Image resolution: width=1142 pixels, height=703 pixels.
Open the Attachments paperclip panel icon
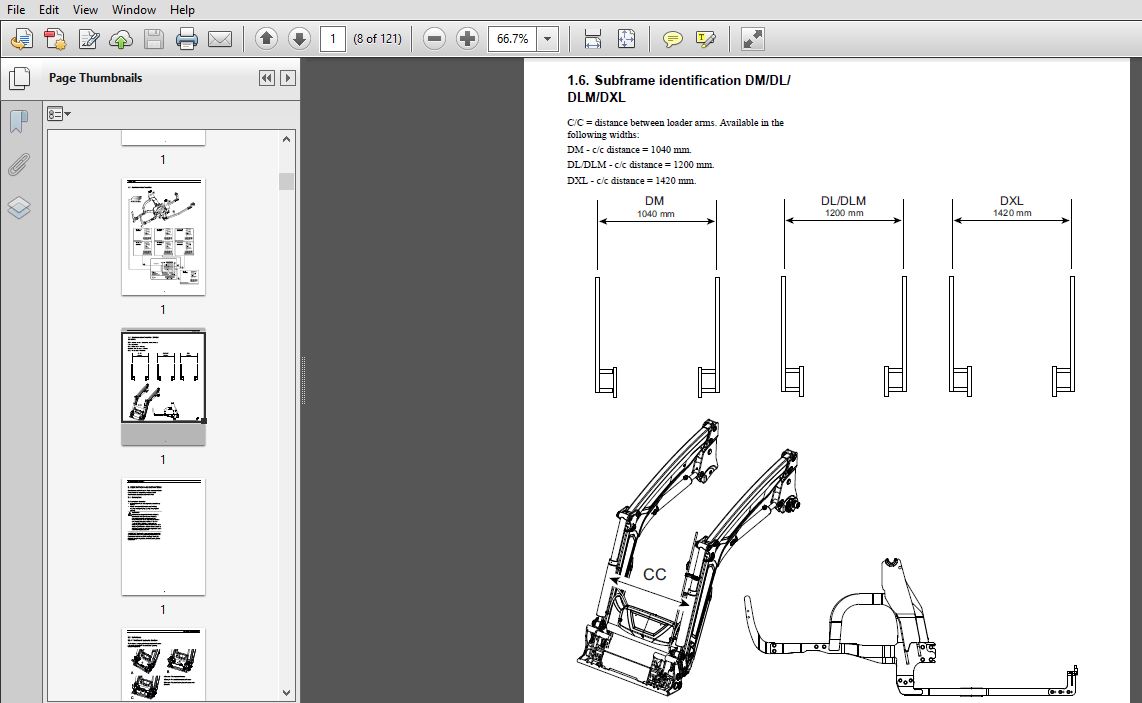[19, 165]
